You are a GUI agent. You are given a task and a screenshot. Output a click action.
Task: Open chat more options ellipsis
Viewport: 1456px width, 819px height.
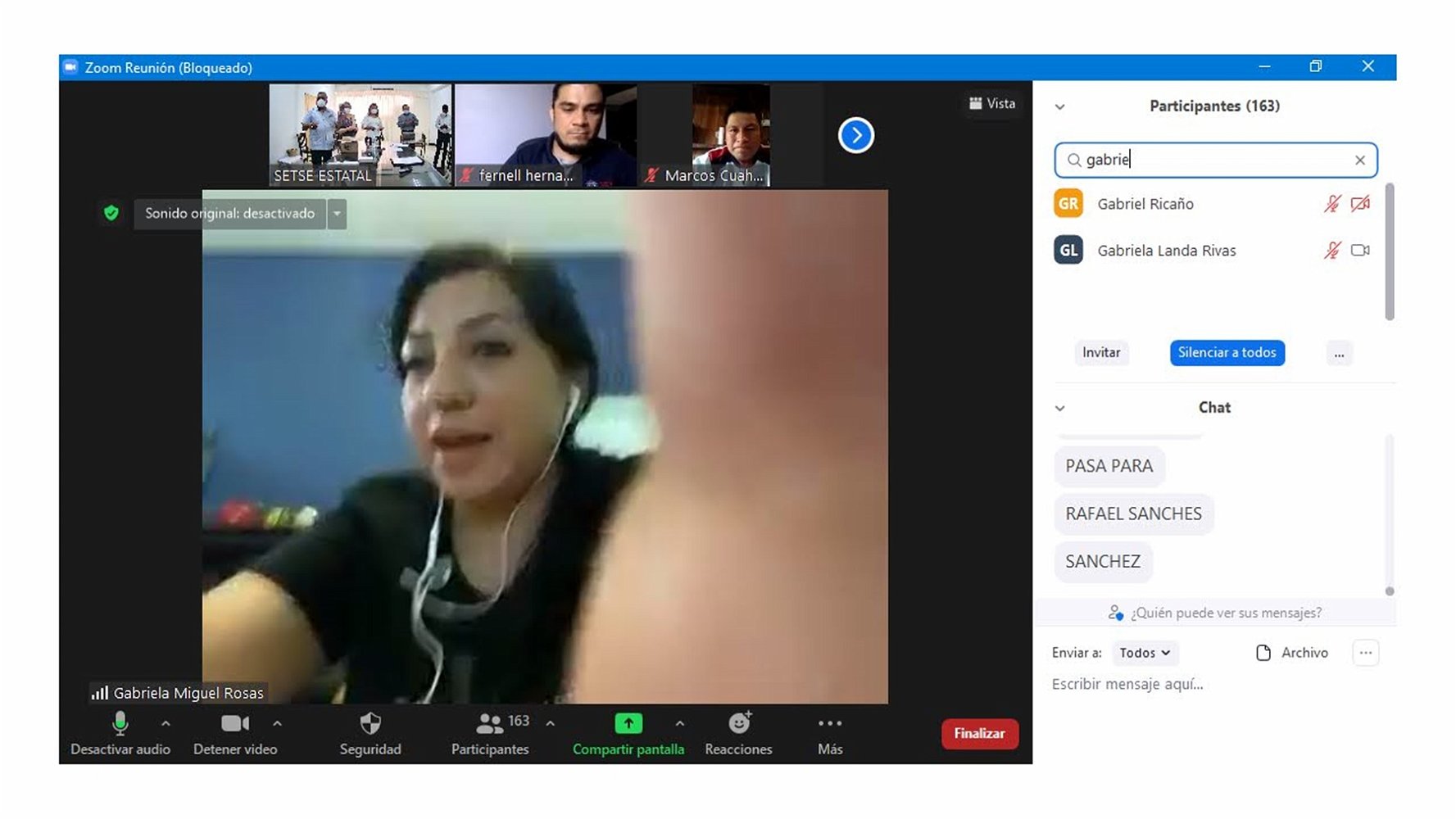pyautogui.click(x=1366, y=653)
